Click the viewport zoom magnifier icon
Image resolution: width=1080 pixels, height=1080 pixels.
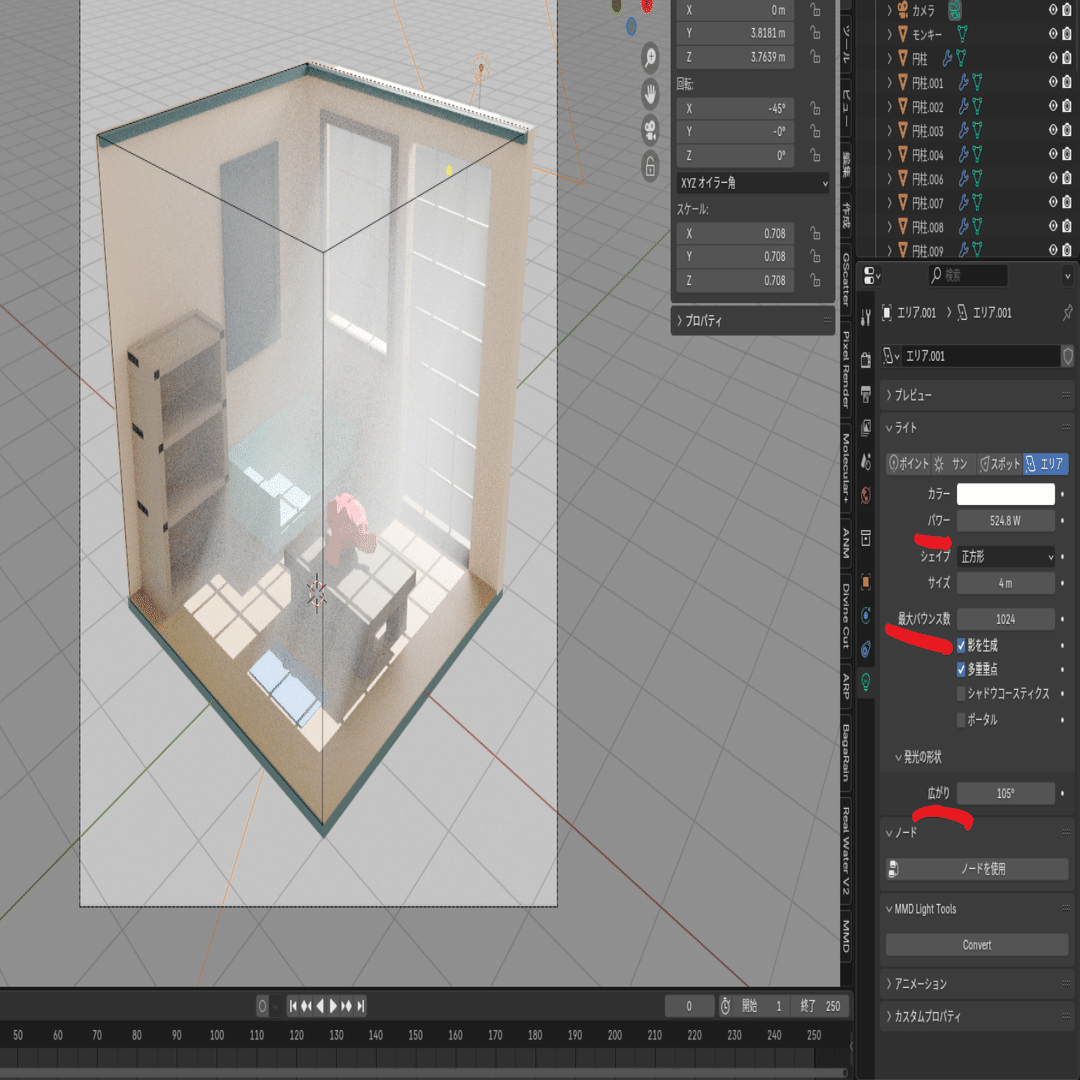pyautogui.click(x=650, y=58)
